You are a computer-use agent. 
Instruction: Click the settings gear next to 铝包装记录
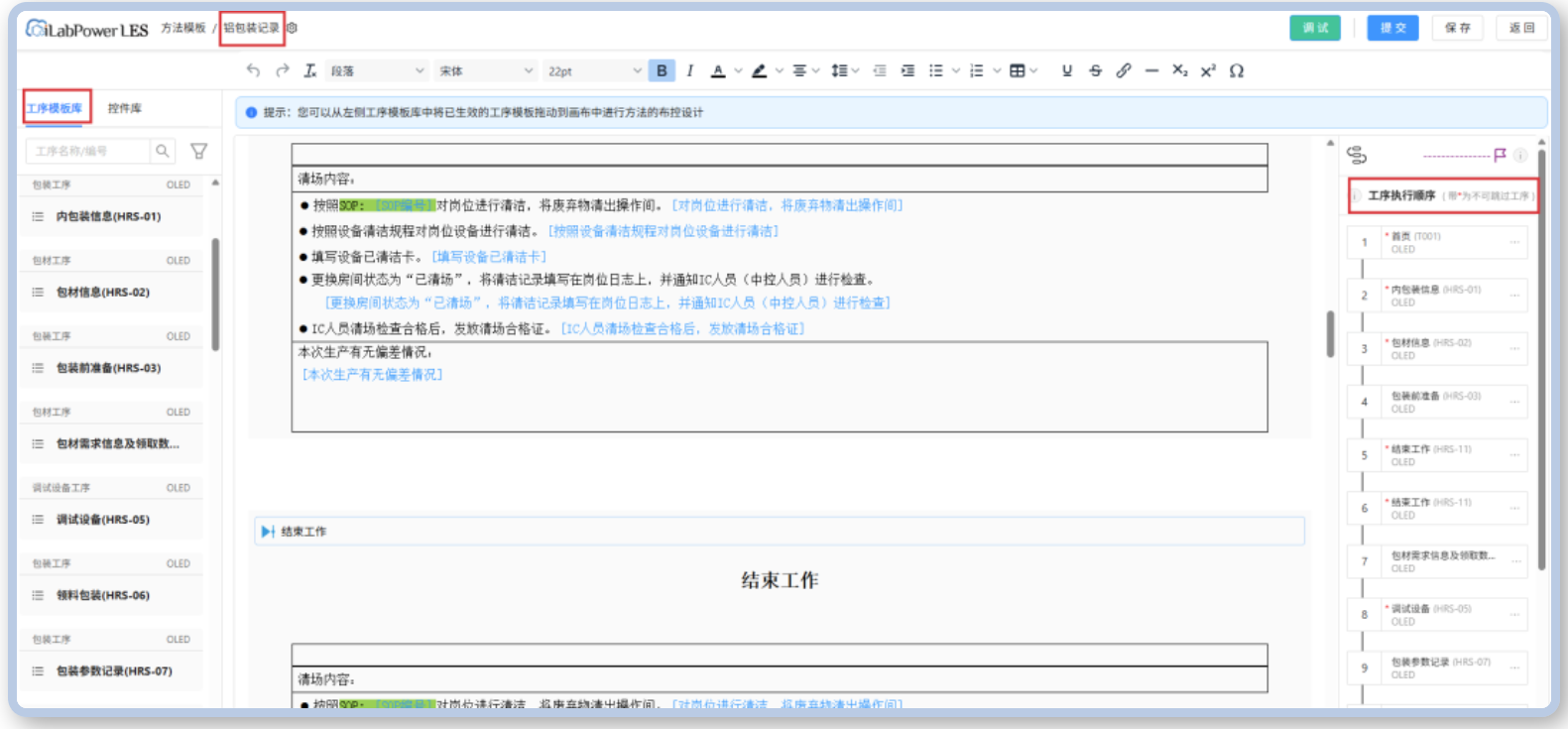pos(293,28)
